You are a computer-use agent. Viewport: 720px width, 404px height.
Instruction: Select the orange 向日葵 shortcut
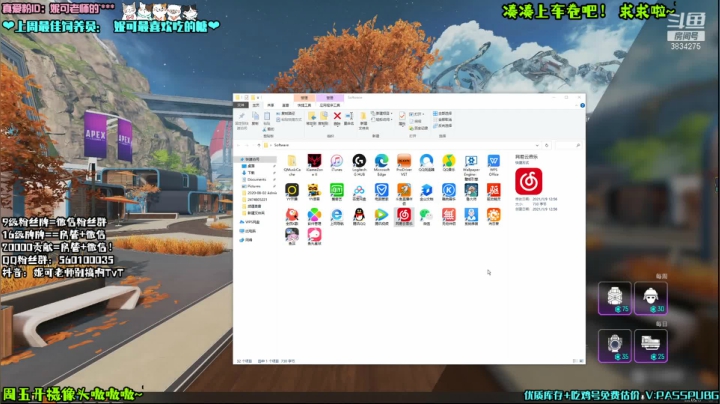pyautogui.click(x=494, y=217)
